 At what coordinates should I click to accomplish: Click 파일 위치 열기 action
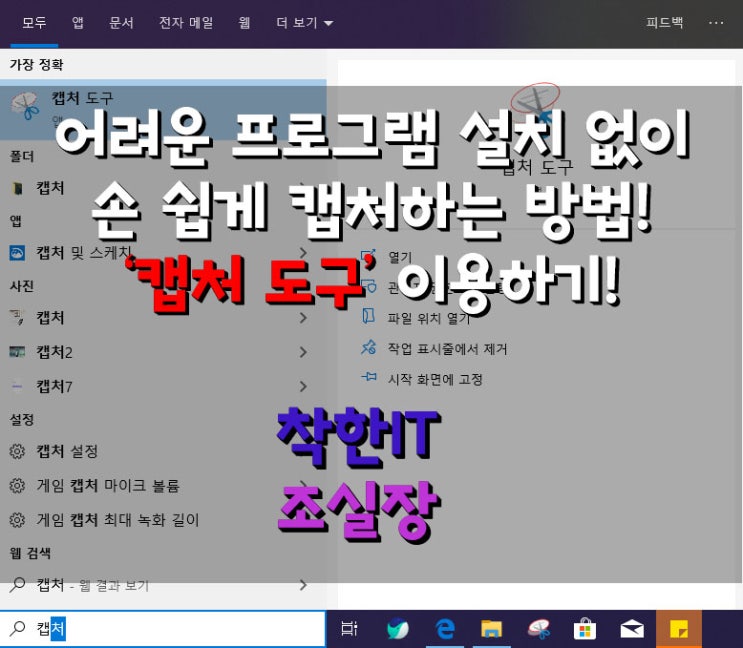[429, 318]
